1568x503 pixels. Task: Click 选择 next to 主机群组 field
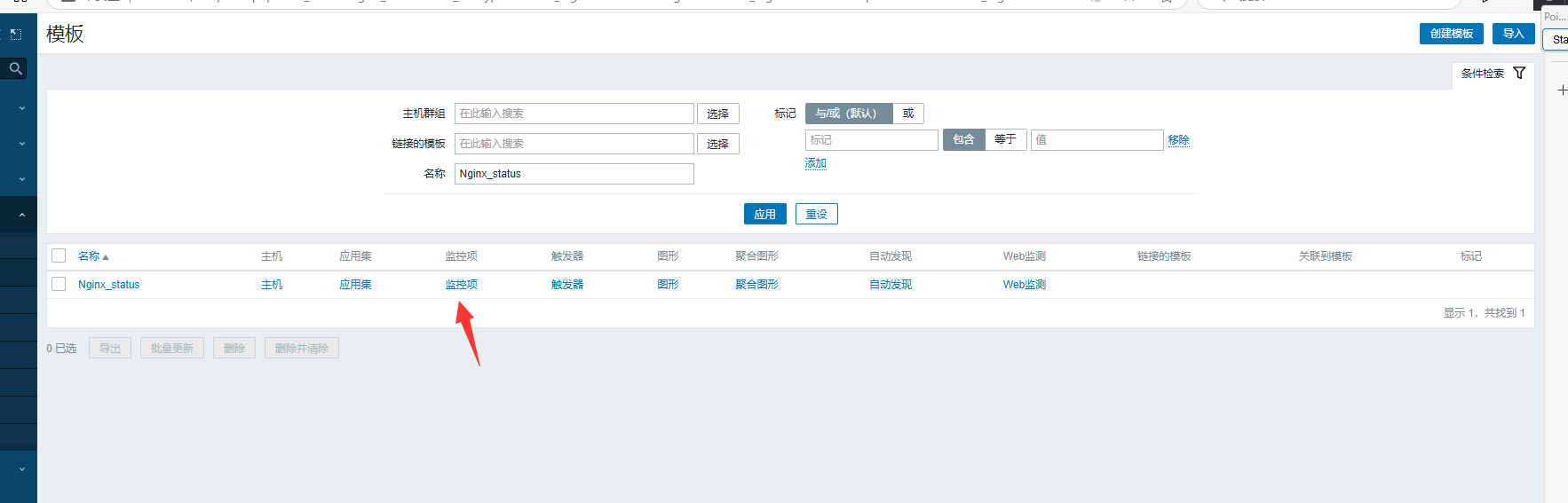coord(717,114)
